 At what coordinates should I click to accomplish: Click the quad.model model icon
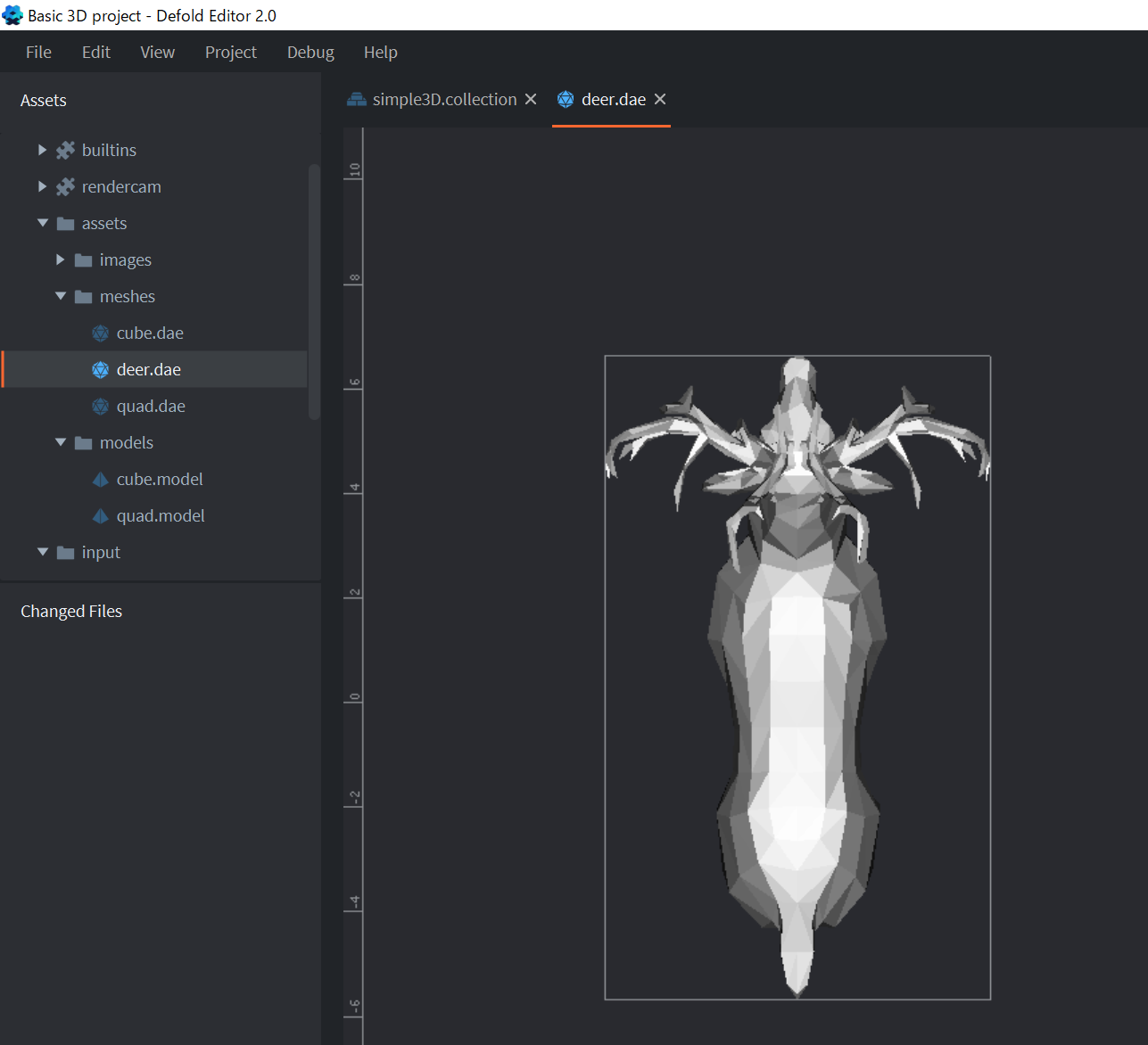[x=100, y=515]
